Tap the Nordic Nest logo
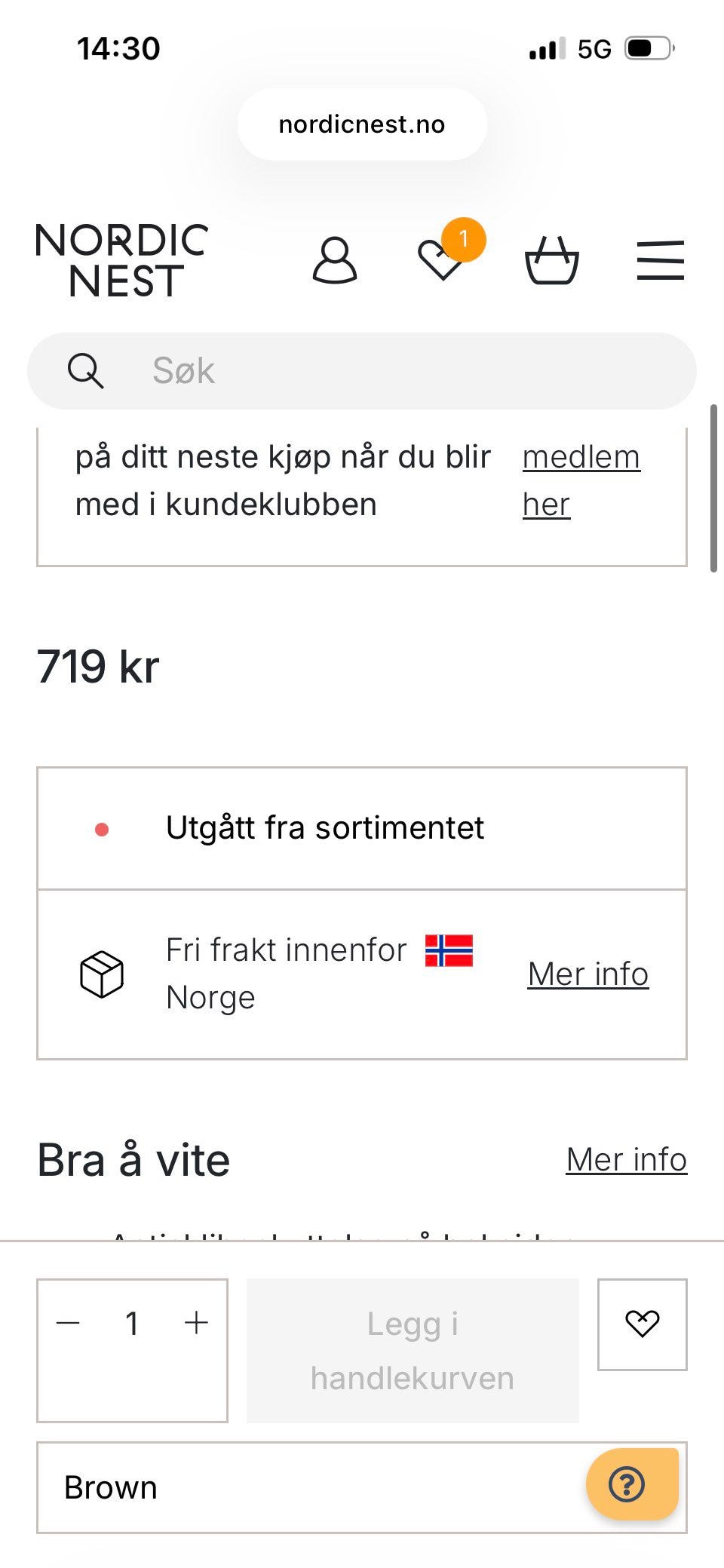 [121, 260]
